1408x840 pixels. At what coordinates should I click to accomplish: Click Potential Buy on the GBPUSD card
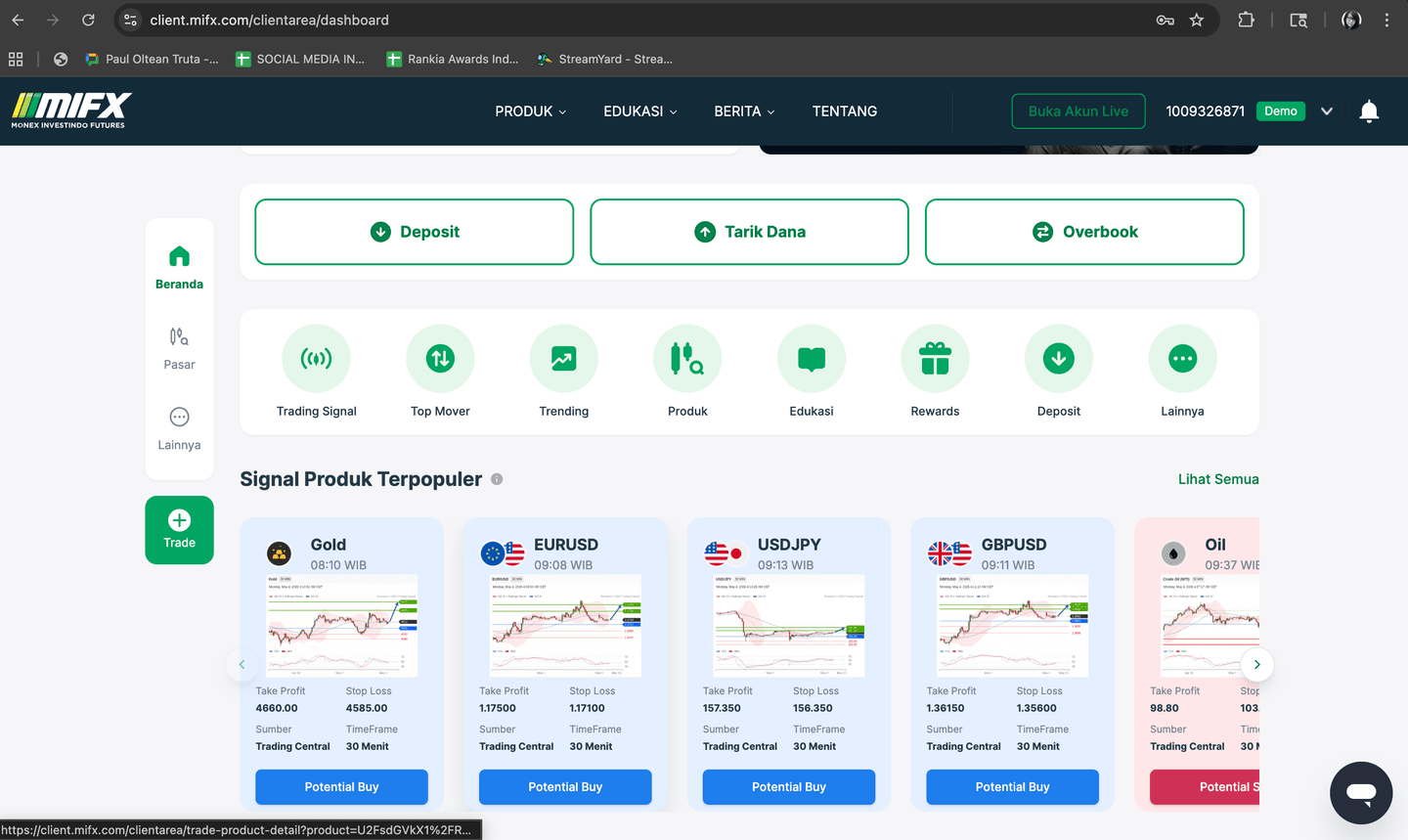click(1012, 787)
